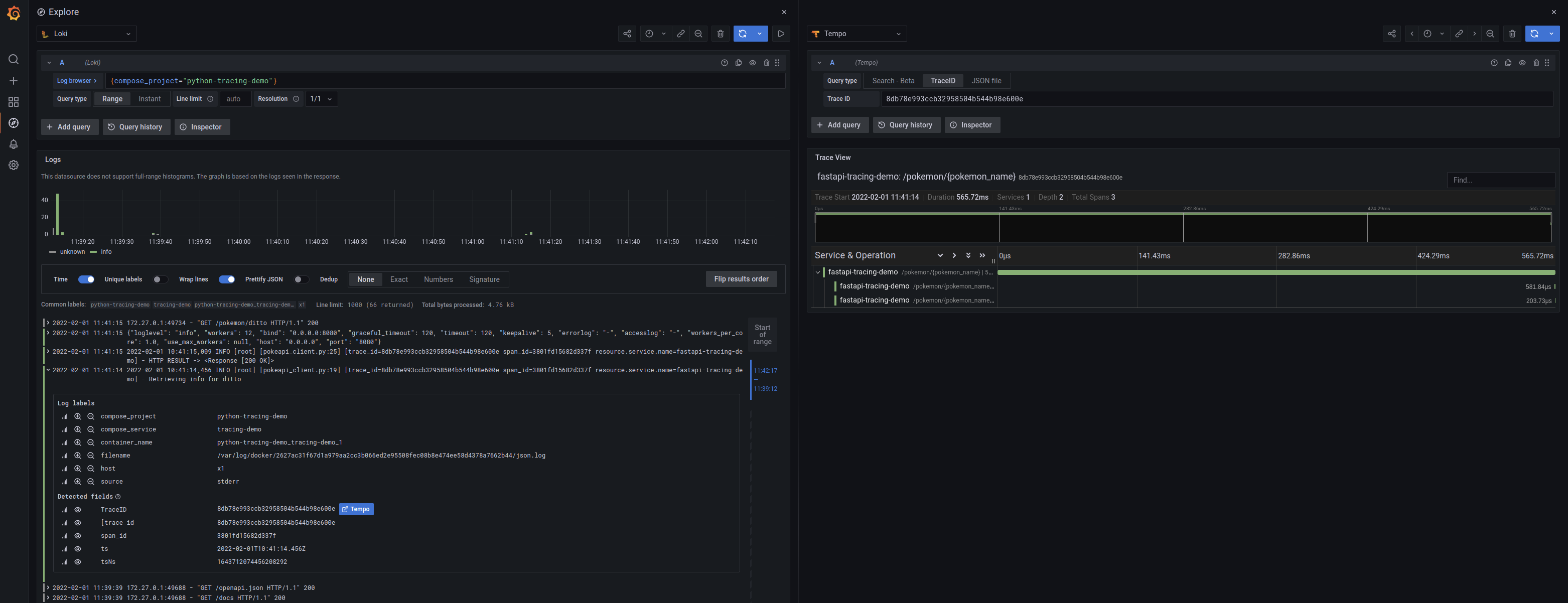1568x603 pixels.
Task: Click Flip results order button
Action: tap(741, 279)
